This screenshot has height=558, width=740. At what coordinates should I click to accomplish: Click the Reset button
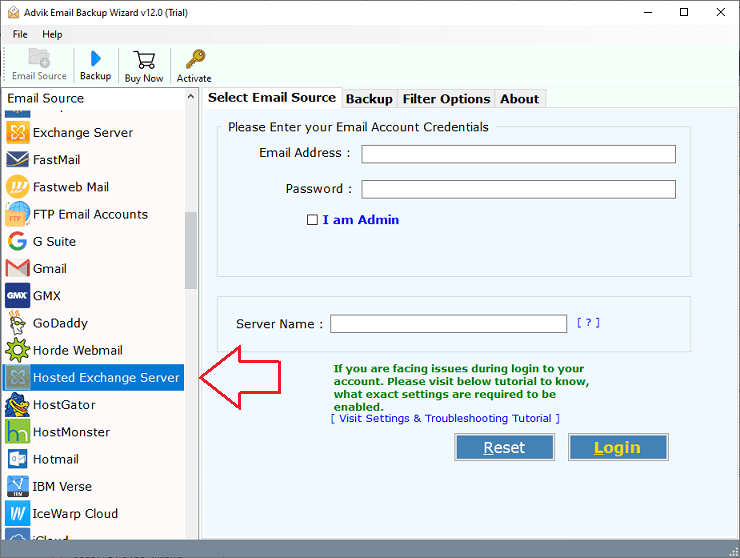click(x=504, y=447)
